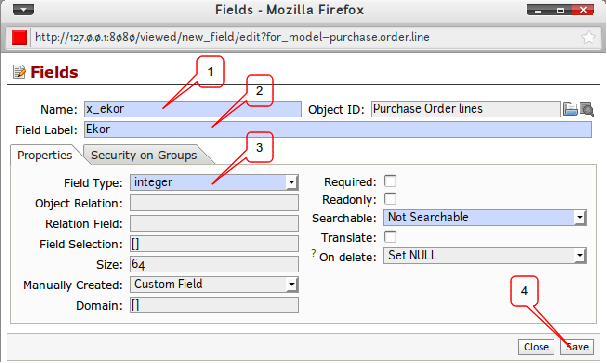Toggle the Required checkbox
The width and height of the screenshot is (607, 363).
pyautogui.click(x=390, y=181)
